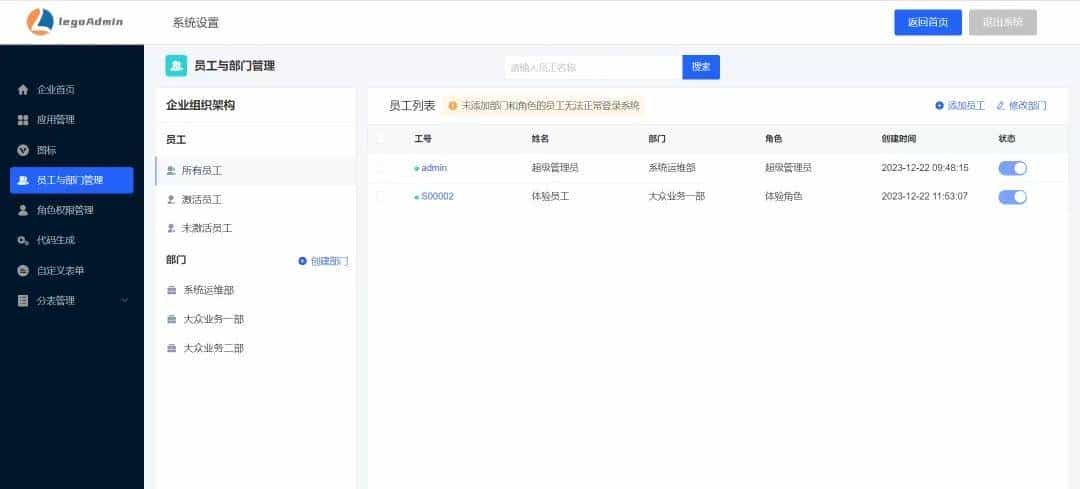Tick the checkbox in the S00002 row
Viewport: 1080px width, 489px height.
(x=381, y=197)
